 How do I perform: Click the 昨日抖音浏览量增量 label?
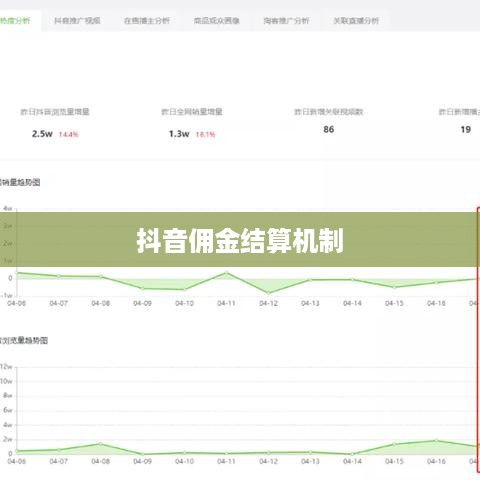coord(55,112)
